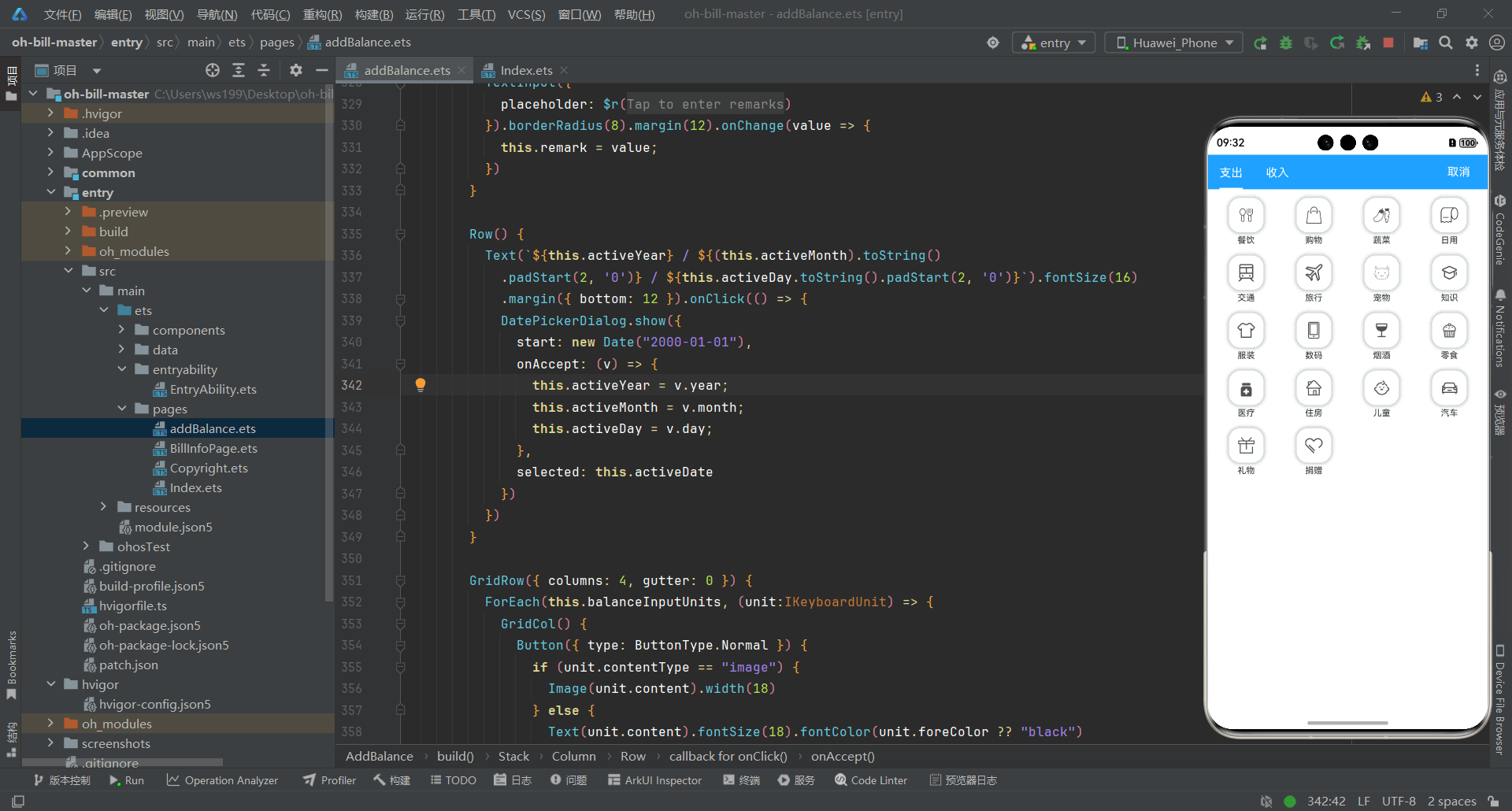Fold the Row block on line 335
Image resolution: width=1512 pixels, height=811 pixels.
click(x=400, y=234)
